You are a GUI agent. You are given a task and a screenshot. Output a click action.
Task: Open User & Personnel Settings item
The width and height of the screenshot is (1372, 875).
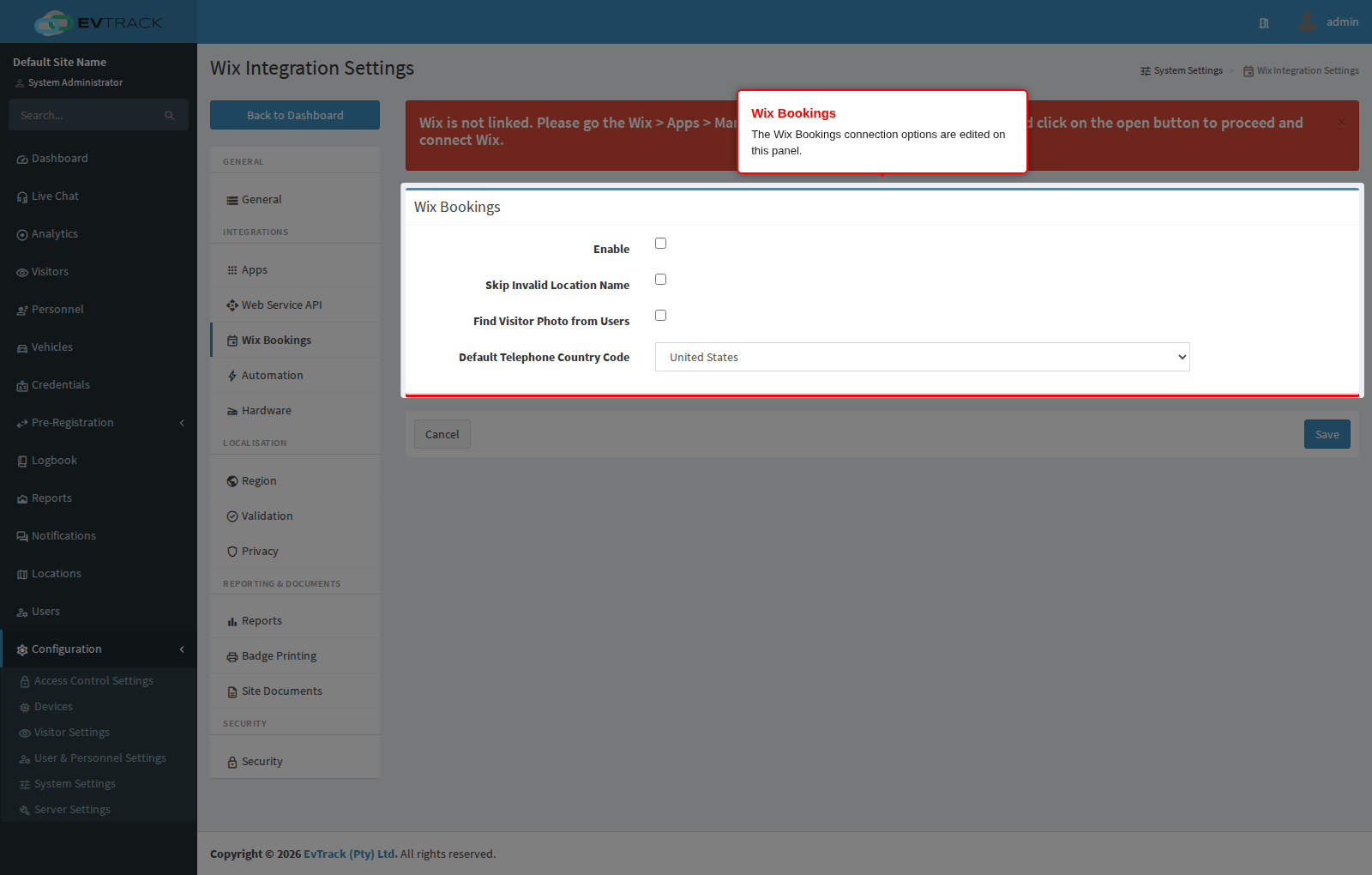click(99, 758)
